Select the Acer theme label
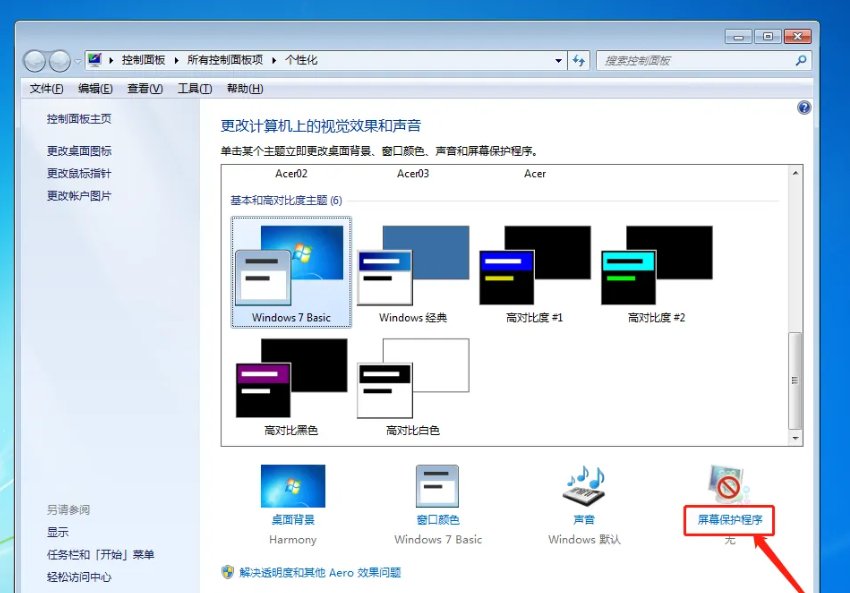Viewport: 850px width, 593px height. (x=535, y=173)
